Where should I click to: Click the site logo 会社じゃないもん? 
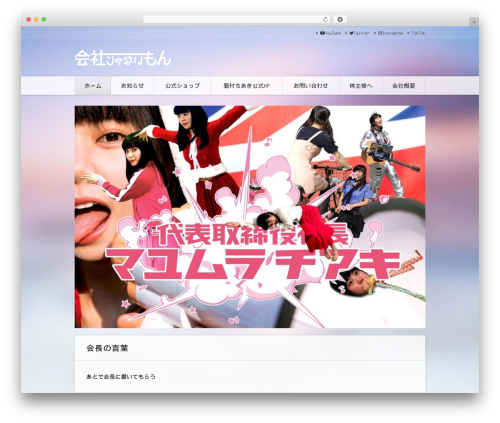tap(123, 58)
